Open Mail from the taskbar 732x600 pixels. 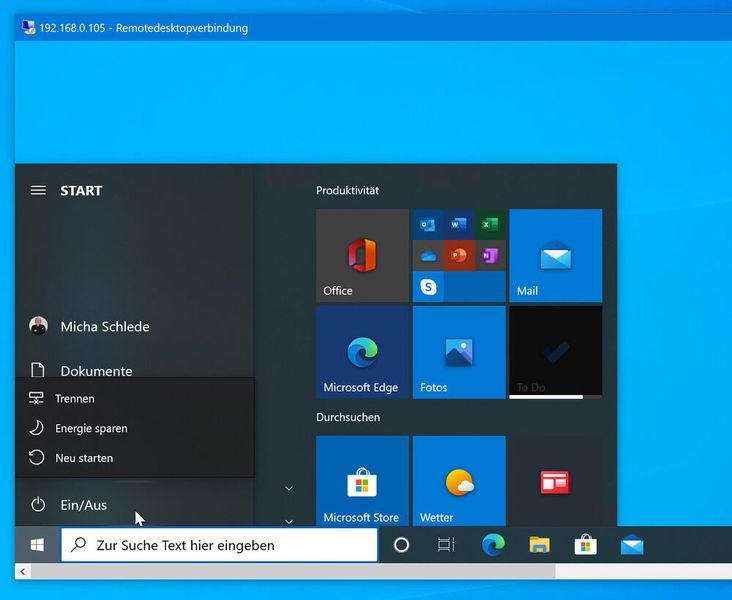[632, 544]
